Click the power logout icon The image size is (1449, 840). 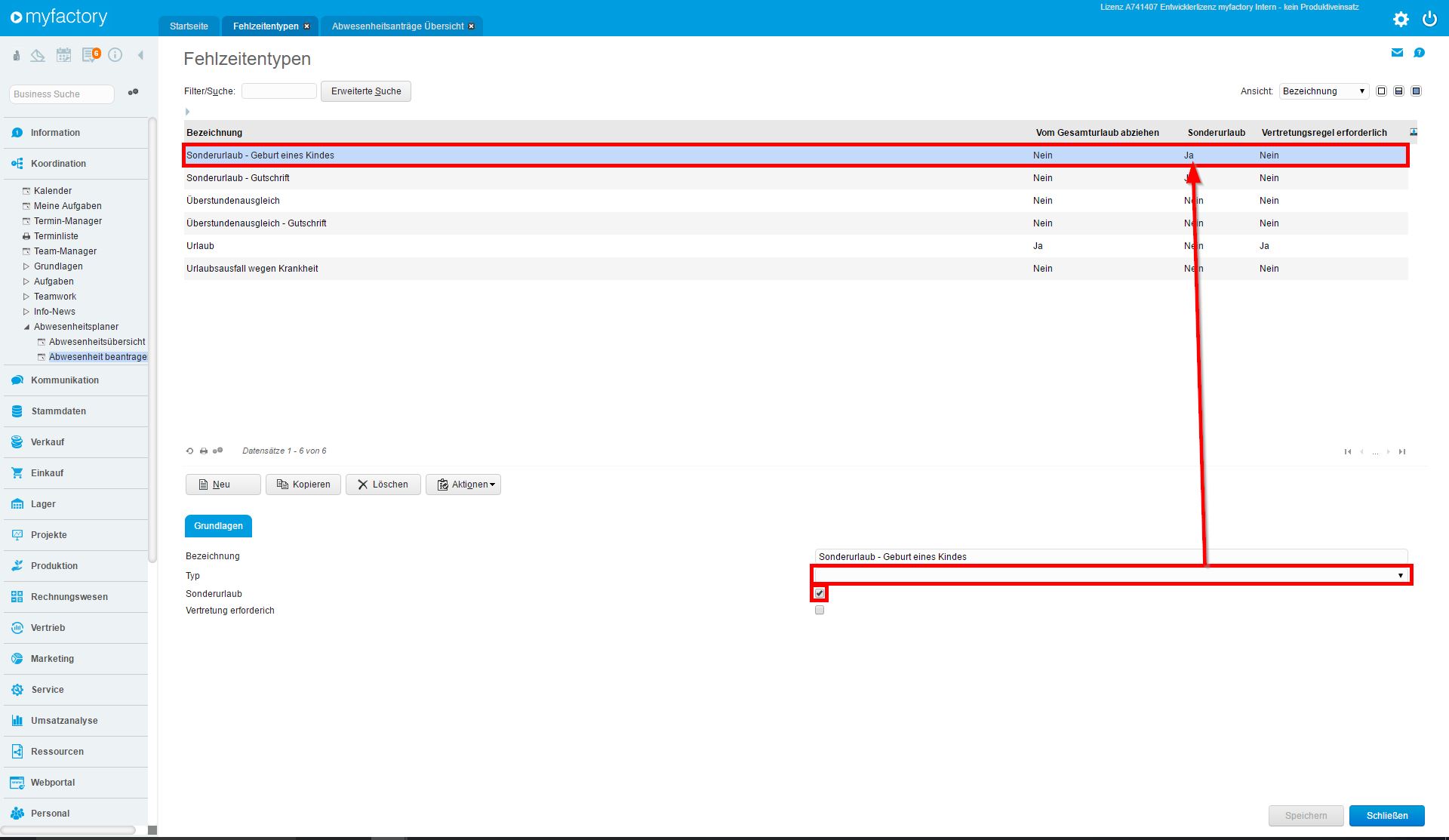(x=1429, y=19)
